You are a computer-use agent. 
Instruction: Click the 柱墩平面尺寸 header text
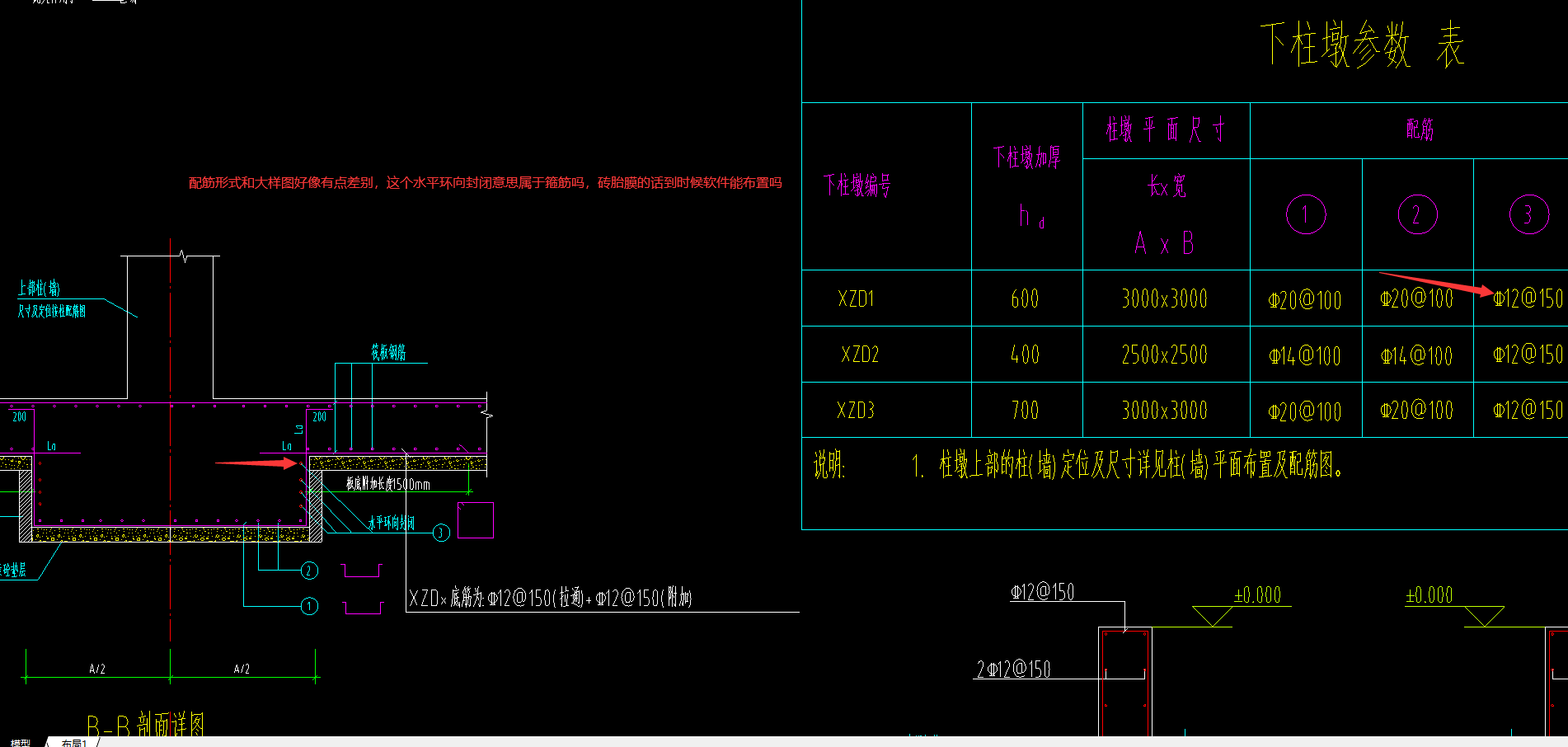pos(1165,129)
